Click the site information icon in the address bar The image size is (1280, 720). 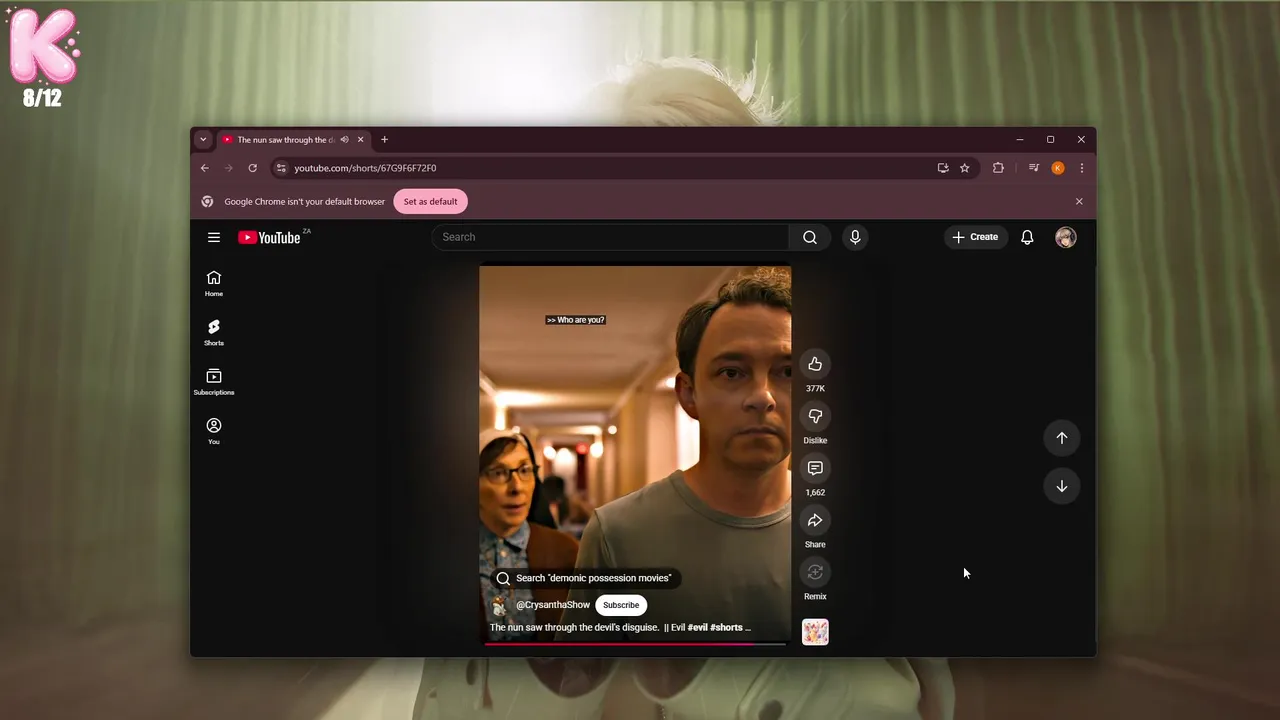(281, 168)
